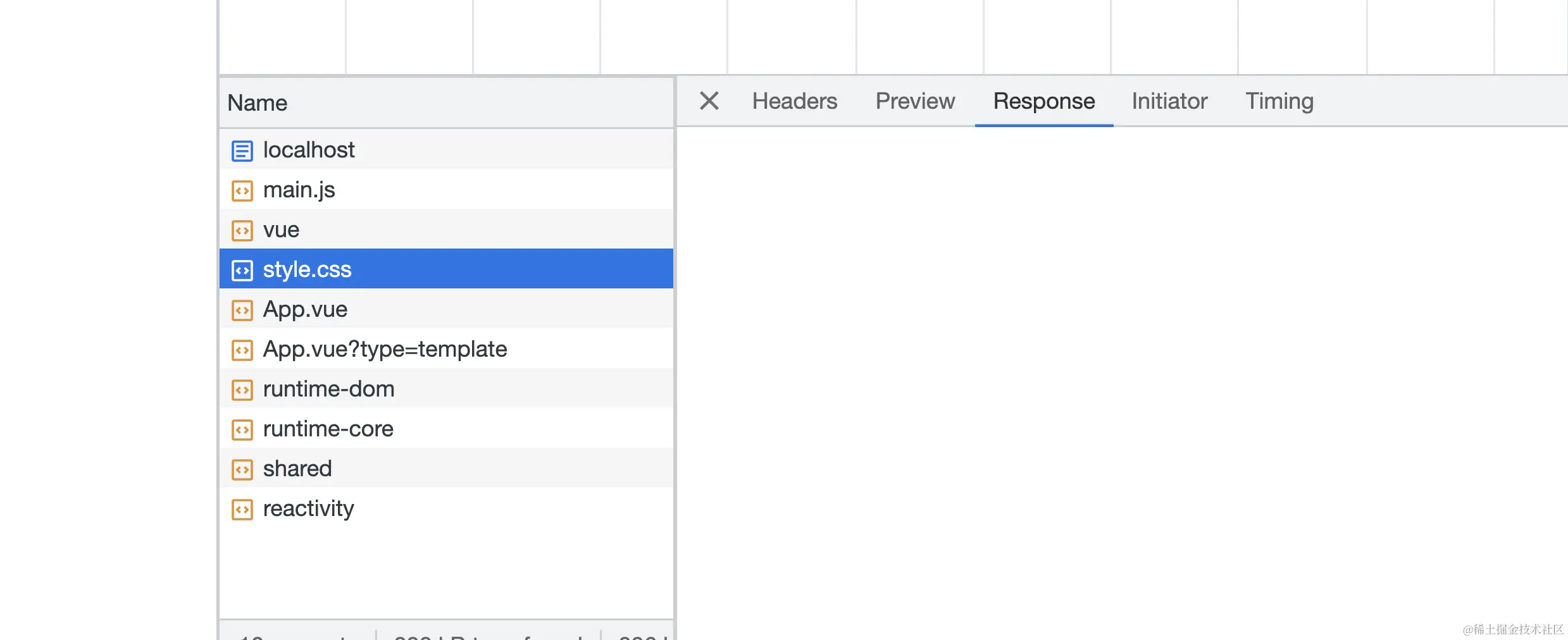Viewport: 1568px width, 640px height.
Task: Select the shared request row
Action: pos(446,469)
